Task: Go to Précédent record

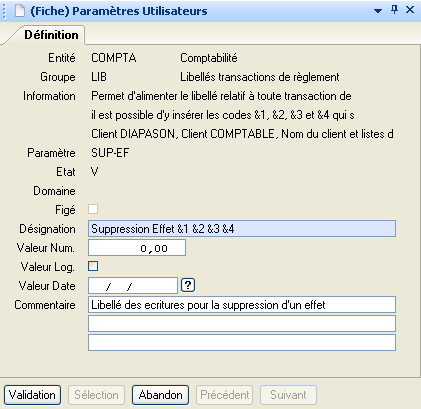Action: tap(224, 395)
